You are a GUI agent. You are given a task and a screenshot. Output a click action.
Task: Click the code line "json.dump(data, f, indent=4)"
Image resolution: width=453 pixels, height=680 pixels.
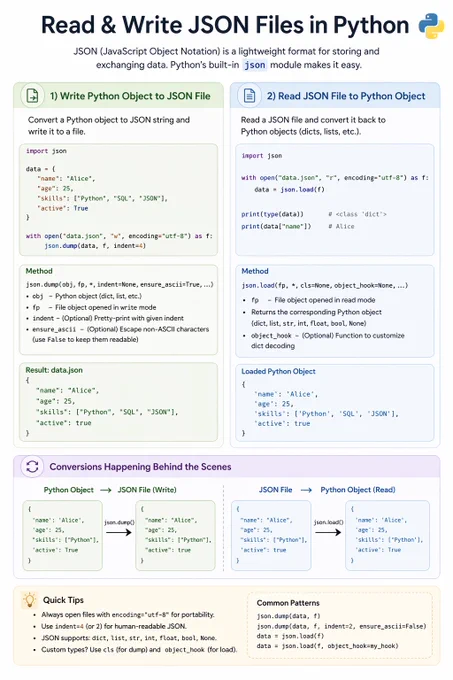click(95, 246)
